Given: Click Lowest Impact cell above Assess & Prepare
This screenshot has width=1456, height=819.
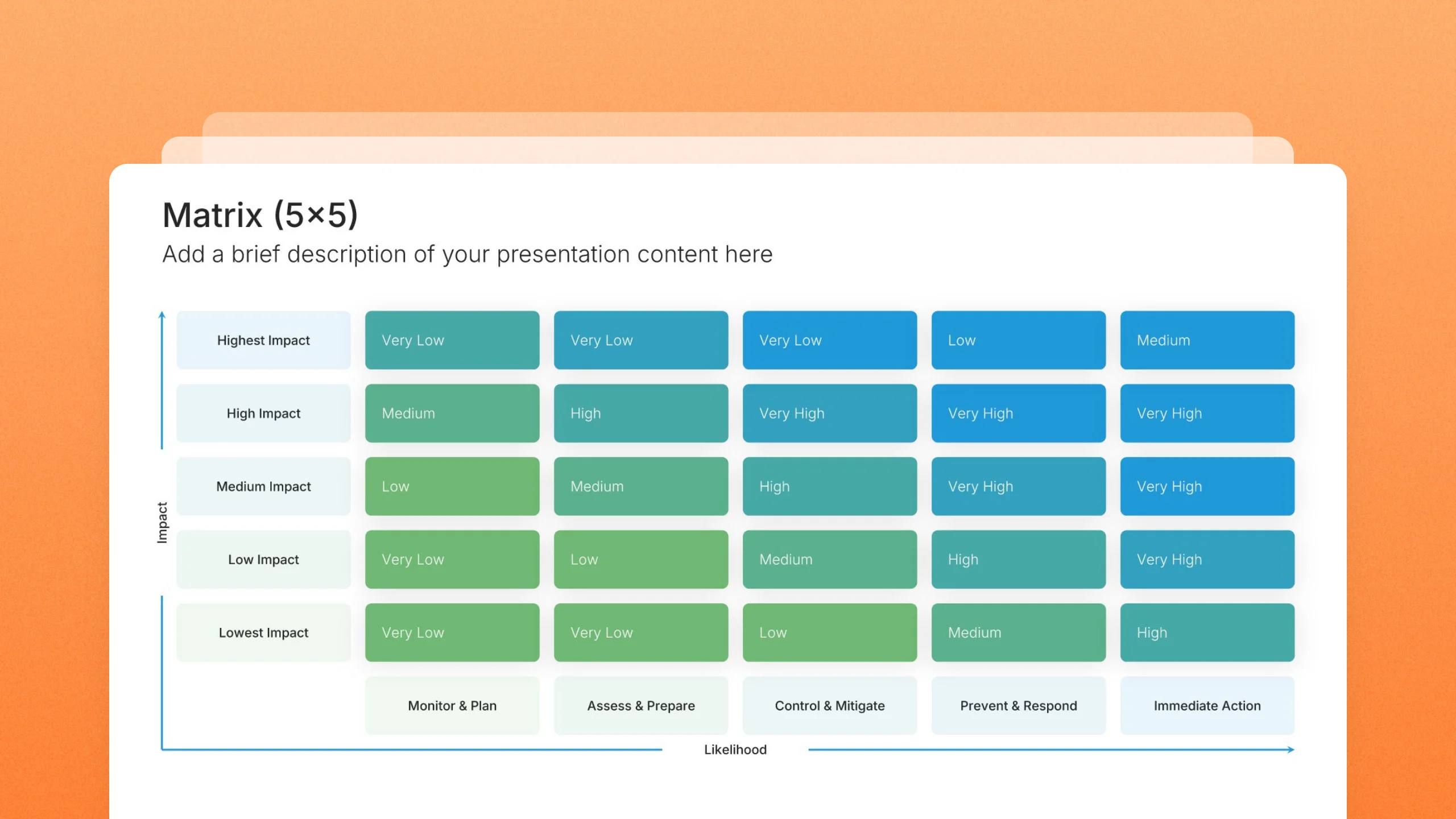Looking at the screenshot, I should pyautogui.click(x=641, y=632).
